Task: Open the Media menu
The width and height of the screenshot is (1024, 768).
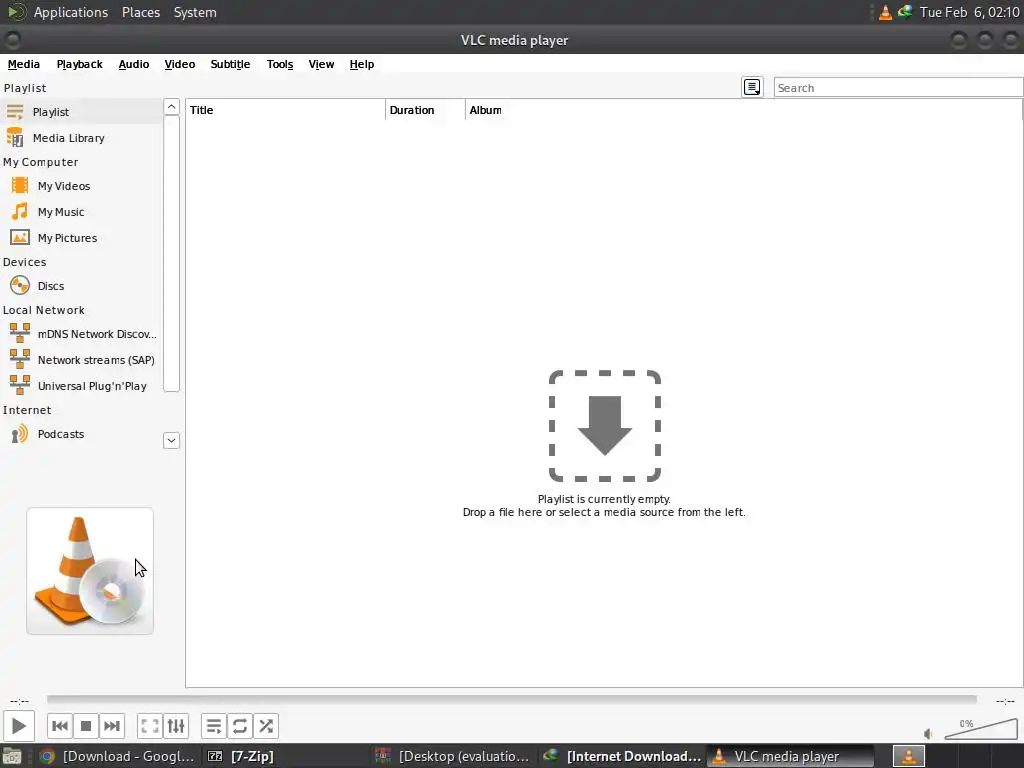Action: pos(24,64)
